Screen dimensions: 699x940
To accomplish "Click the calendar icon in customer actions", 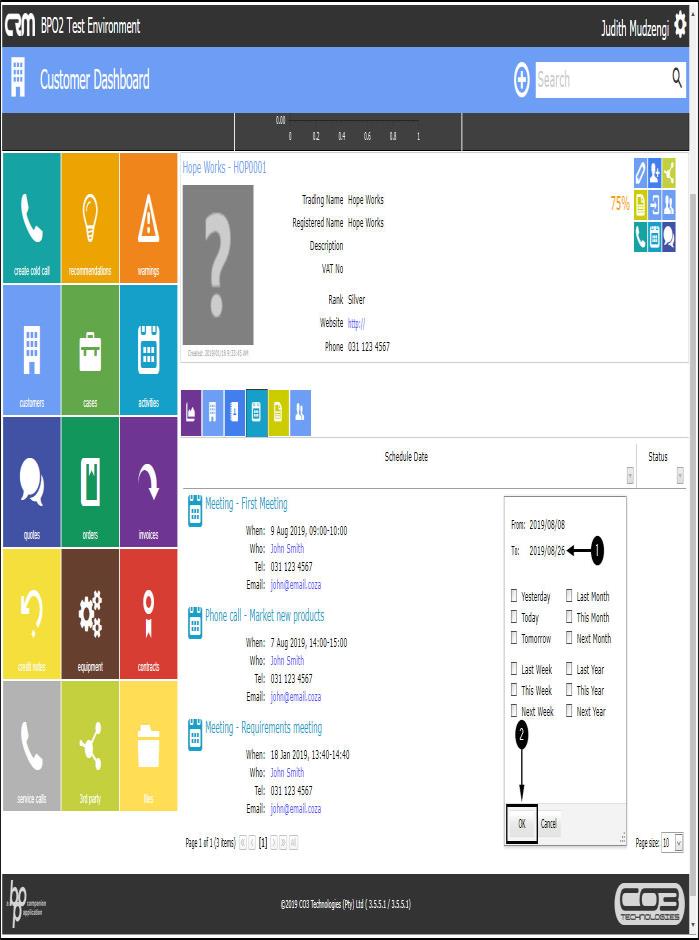I will tap(655, 237).
